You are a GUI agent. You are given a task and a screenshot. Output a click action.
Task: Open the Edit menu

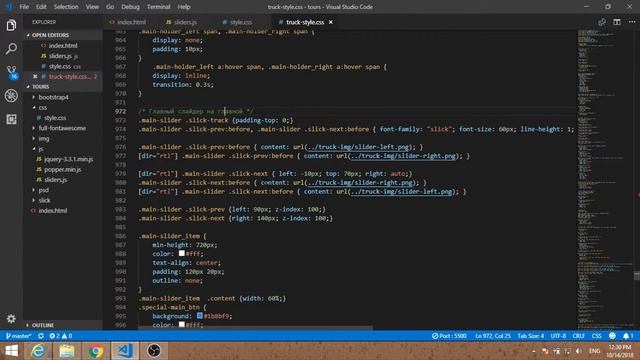point(41,7)
